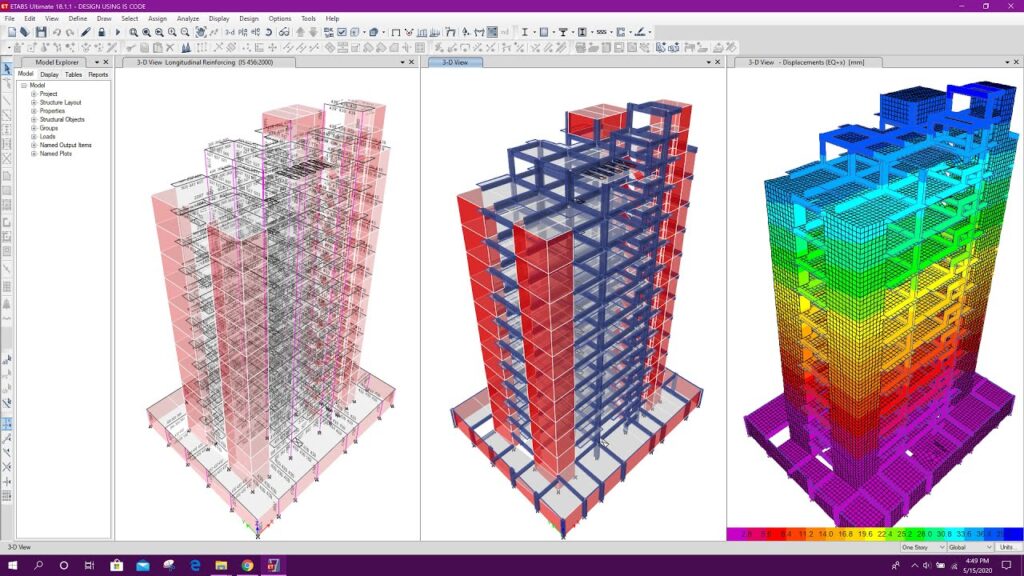The image size is (1024, 576).
Task: Click the Units button in status bar
Action: pos(1008,547)
